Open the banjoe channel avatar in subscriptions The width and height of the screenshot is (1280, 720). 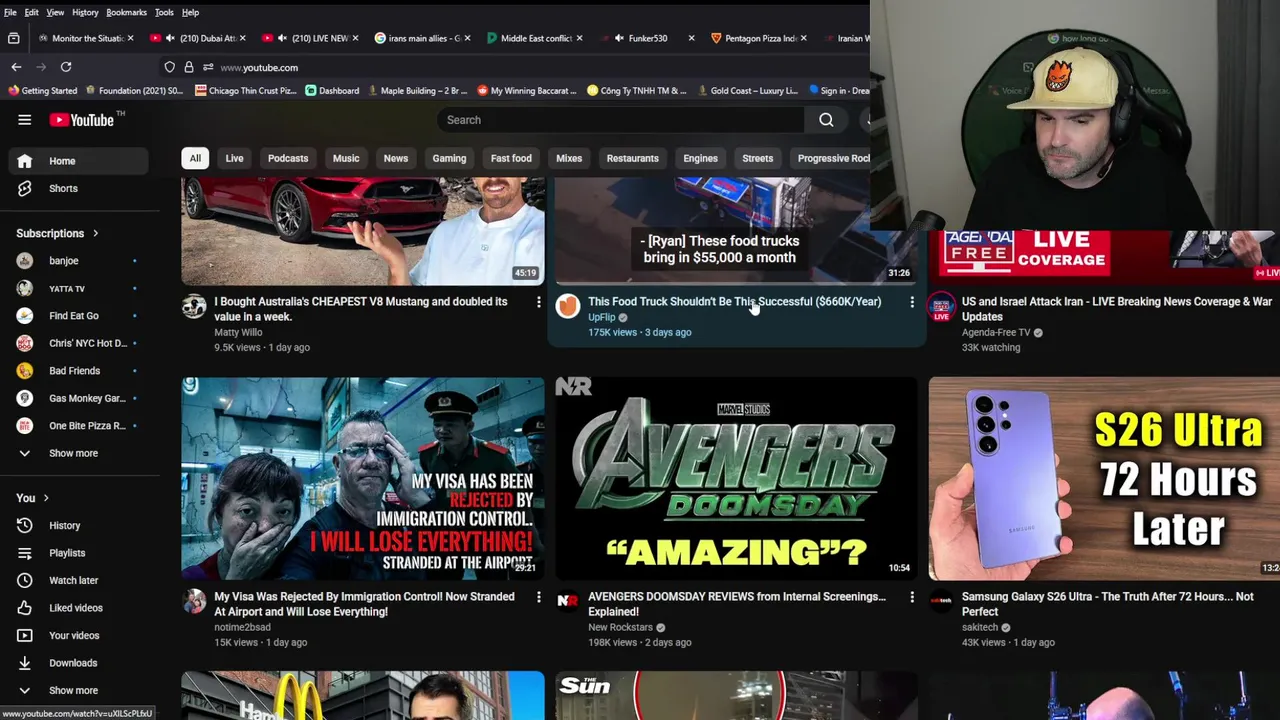point(24,261)
